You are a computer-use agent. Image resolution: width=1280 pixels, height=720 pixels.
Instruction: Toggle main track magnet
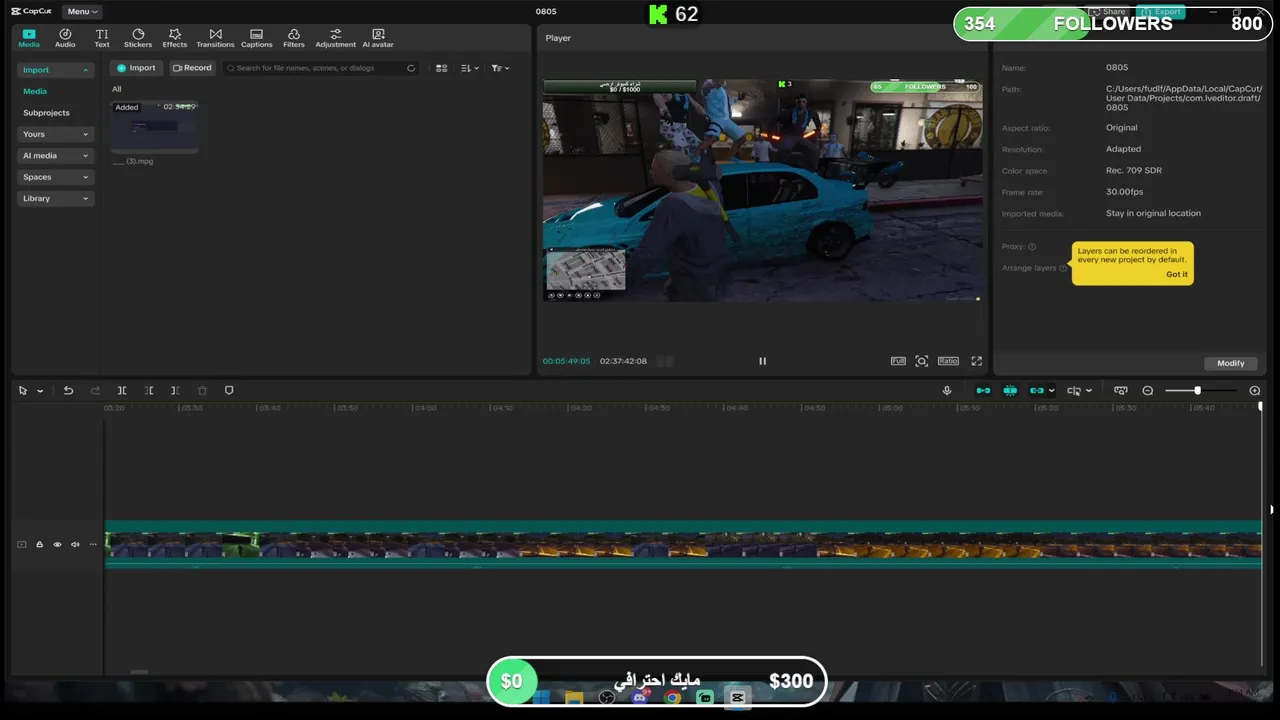tap(983, 390)
